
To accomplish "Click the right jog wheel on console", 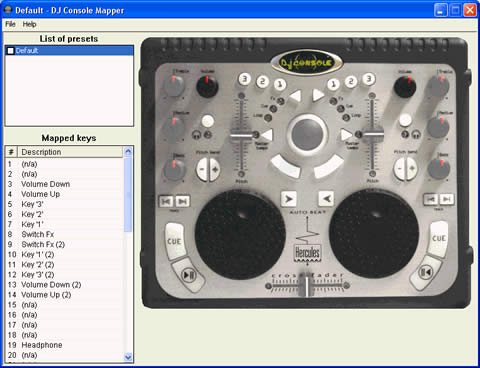I will click(x=374, y=234).
